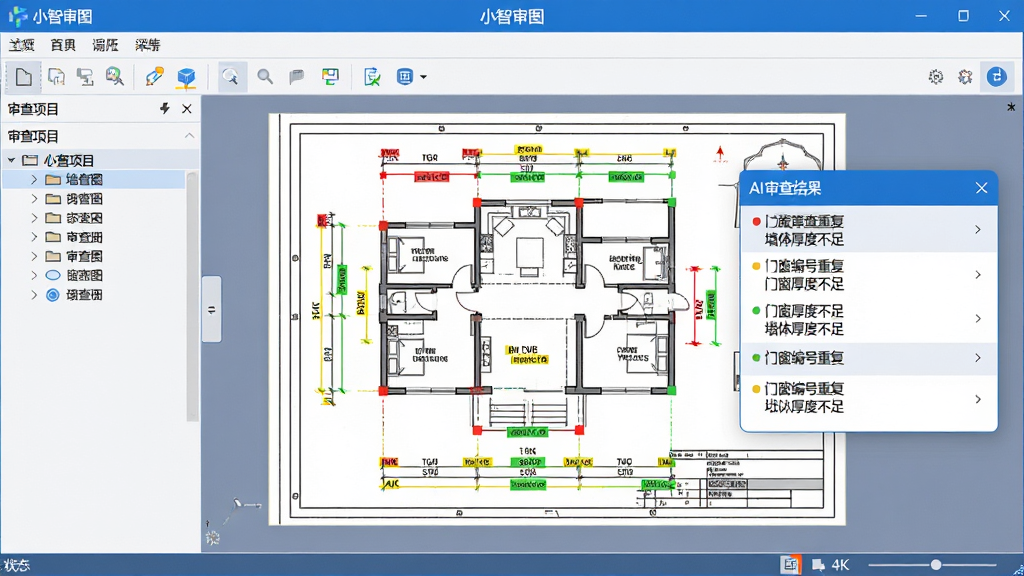Click the green dimension label below the stairs
The width and height of the screenshot is (1024, 576).
click(x=528, y=432)
